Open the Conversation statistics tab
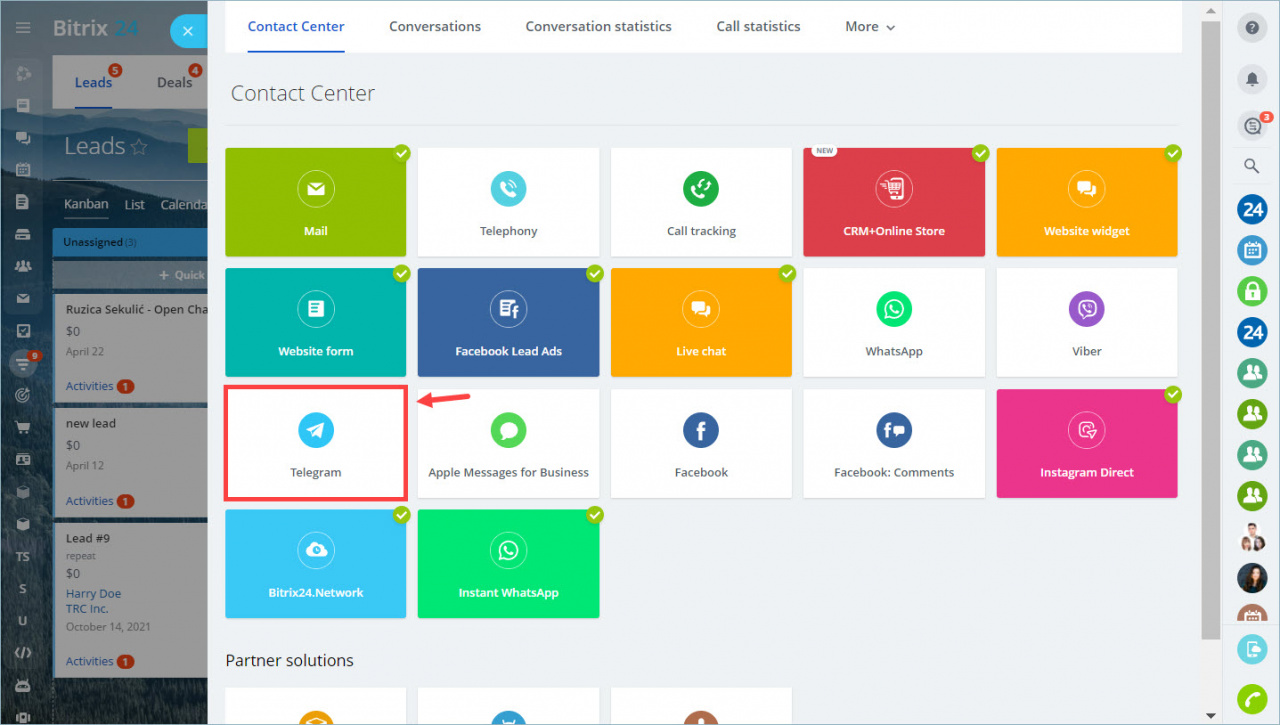The width and height of the screenshot is (1280, 725). click(x=599, y=26)
